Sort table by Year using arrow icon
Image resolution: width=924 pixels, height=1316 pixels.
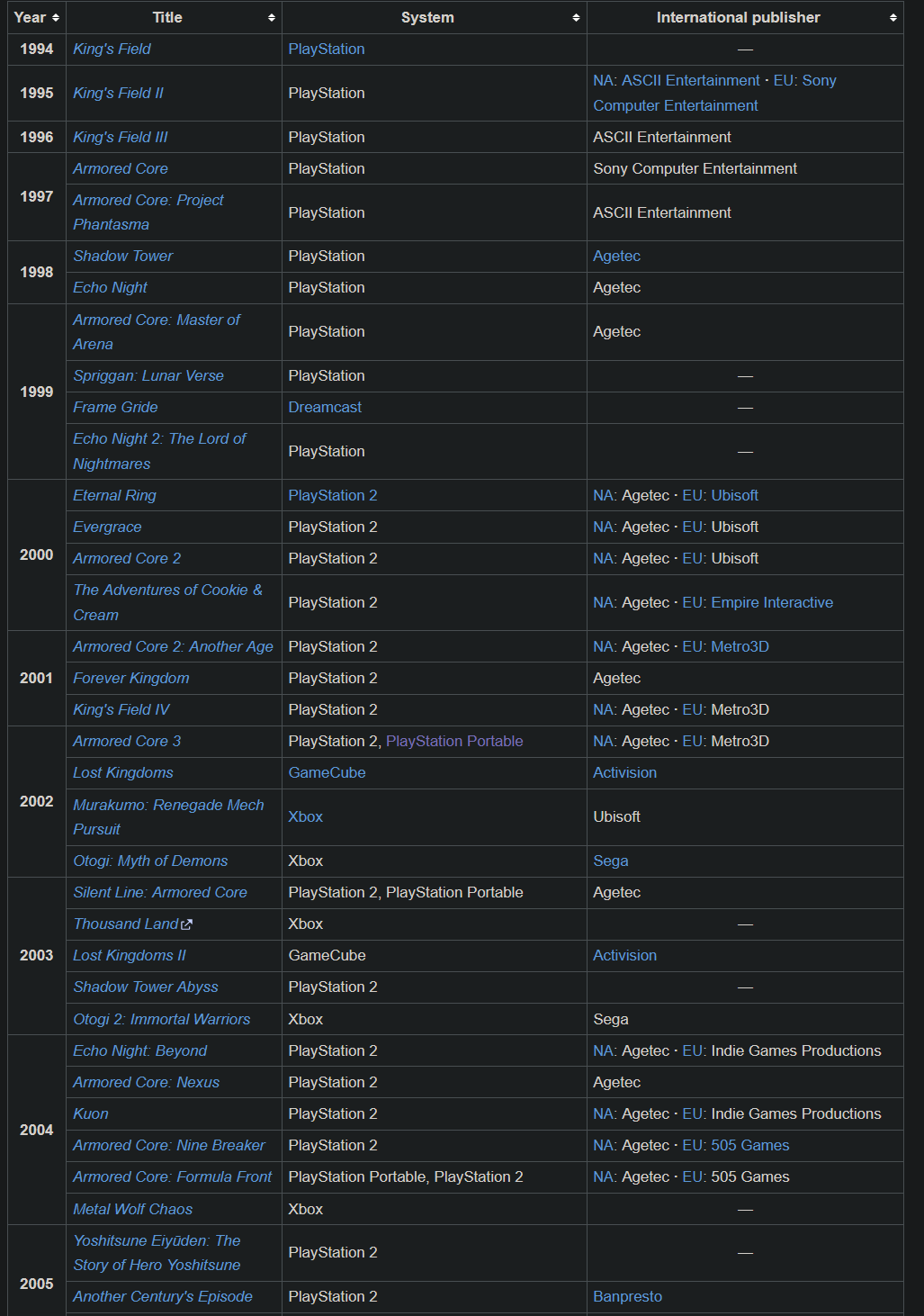[56, 18]
